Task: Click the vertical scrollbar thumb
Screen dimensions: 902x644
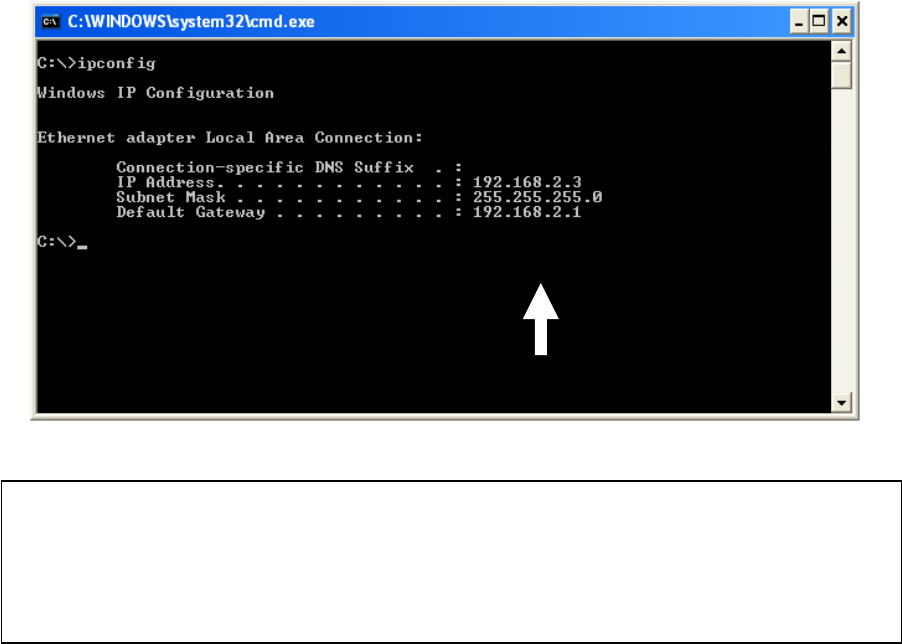Action: click(x=842, y=75)
